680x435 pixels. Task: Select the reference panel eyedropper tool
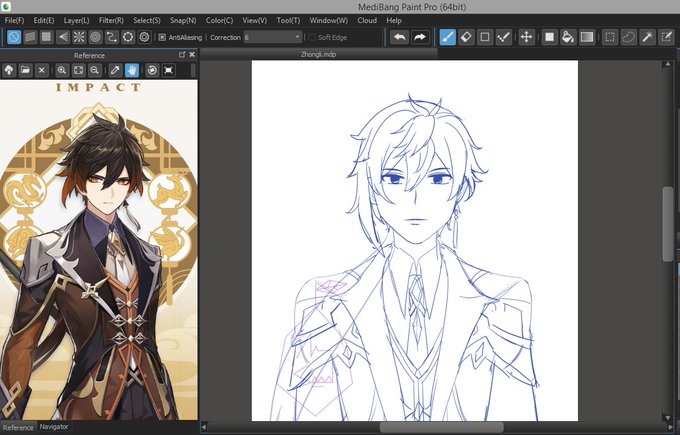tap(115, 70)
